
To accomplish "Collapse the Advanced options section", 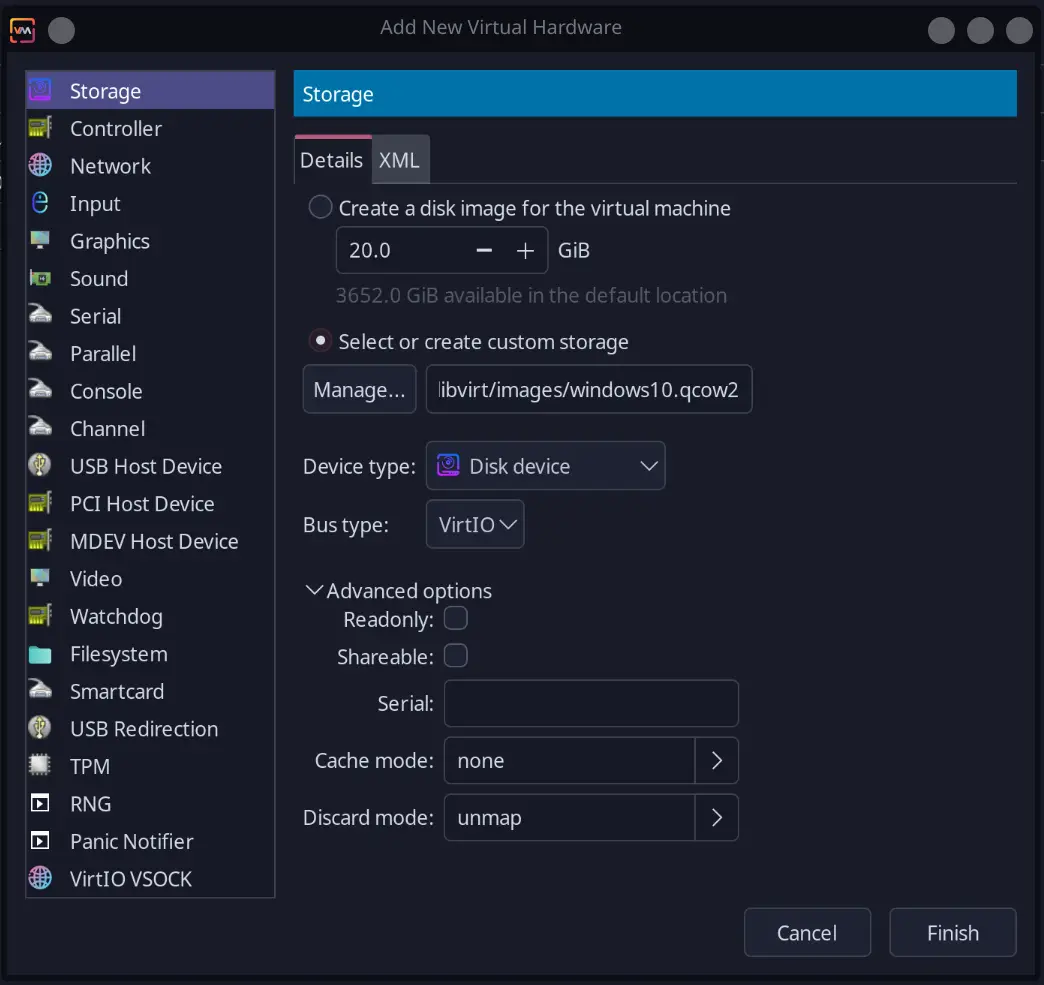I will [315, 590].
